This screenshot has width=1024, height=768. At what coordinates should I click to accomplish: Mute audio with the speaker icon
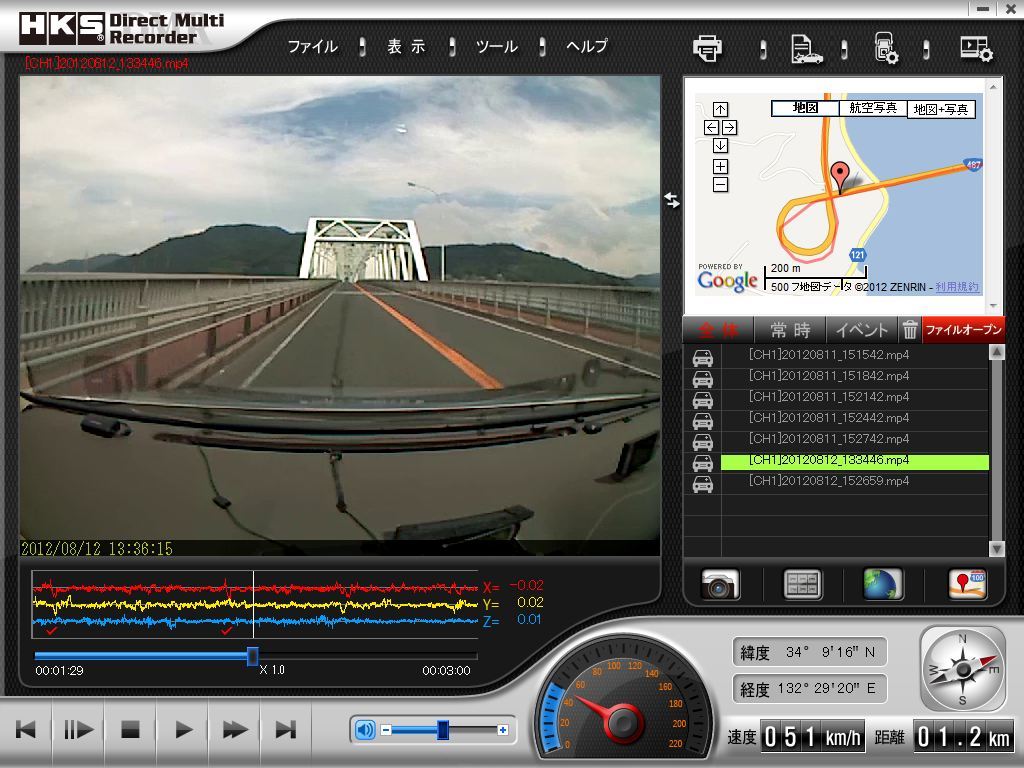click(x=364, y=729)
